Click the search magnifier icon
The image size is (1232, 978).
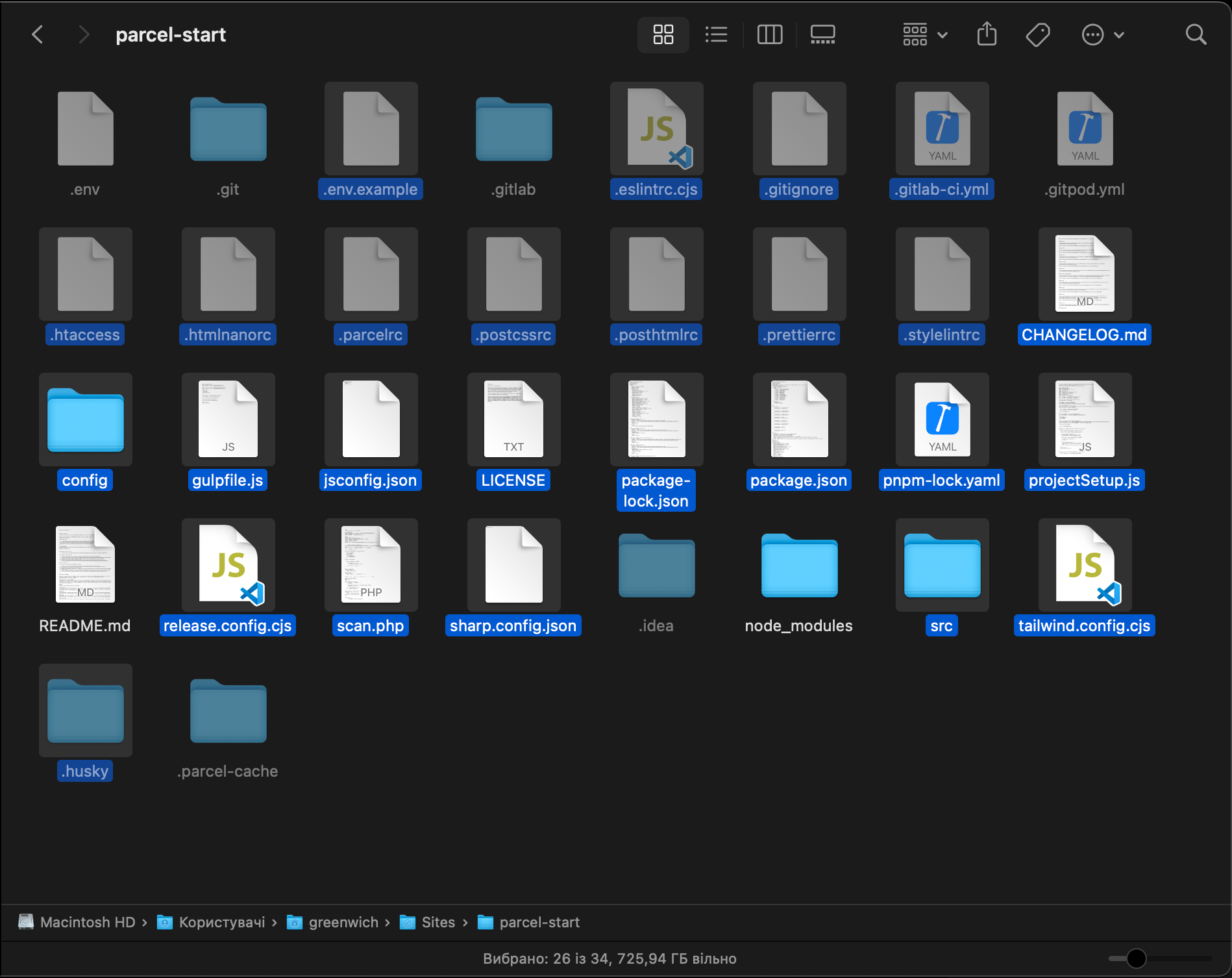(1196, 34)
